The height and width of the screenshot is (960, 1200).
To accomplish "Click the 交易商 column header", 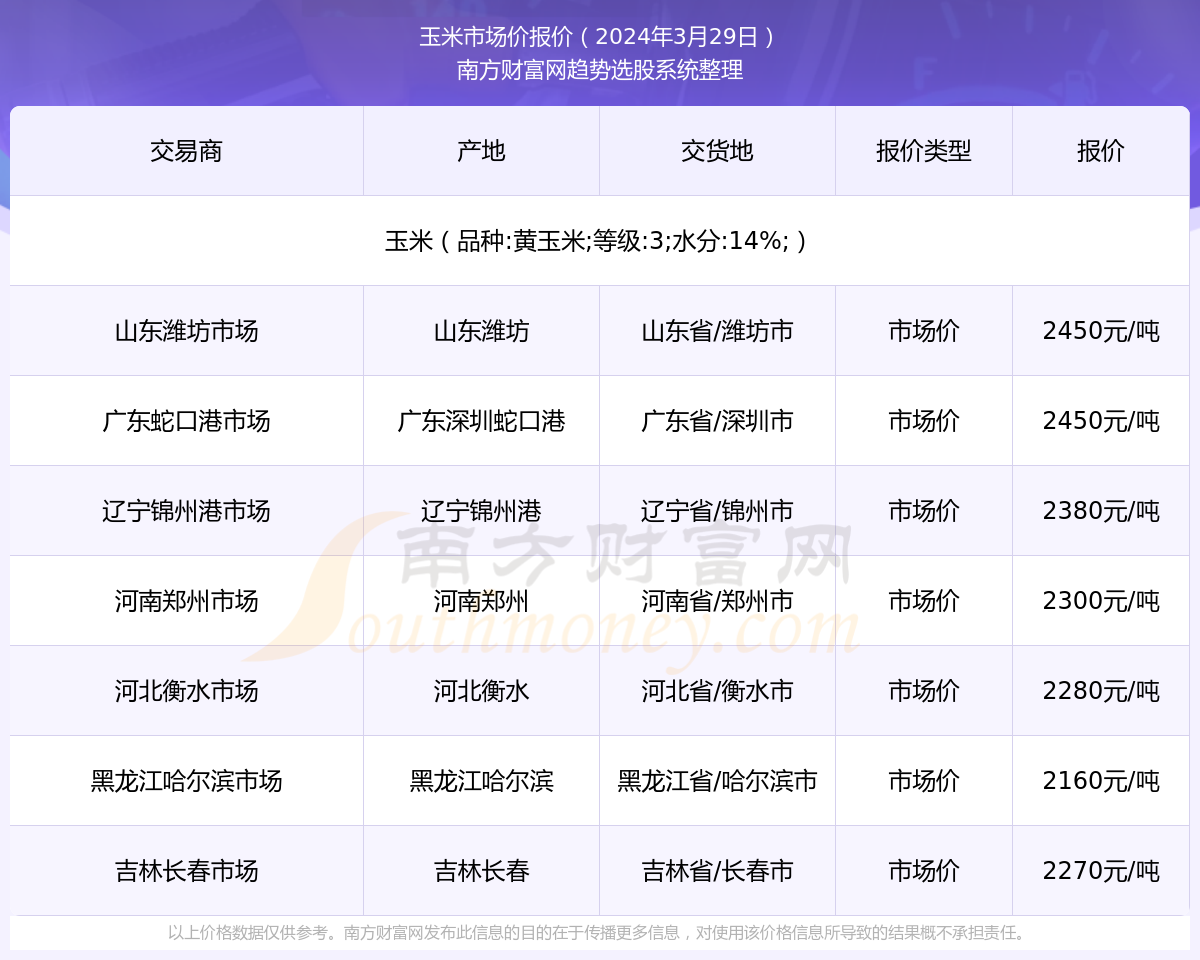I will pyautogui.click(x=186, y=151).
